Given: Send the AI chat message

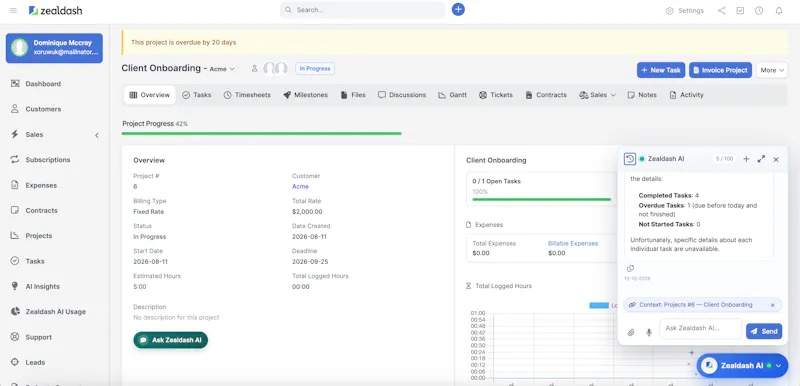Looking at the screenshot, I should click(x=764, y=331).
